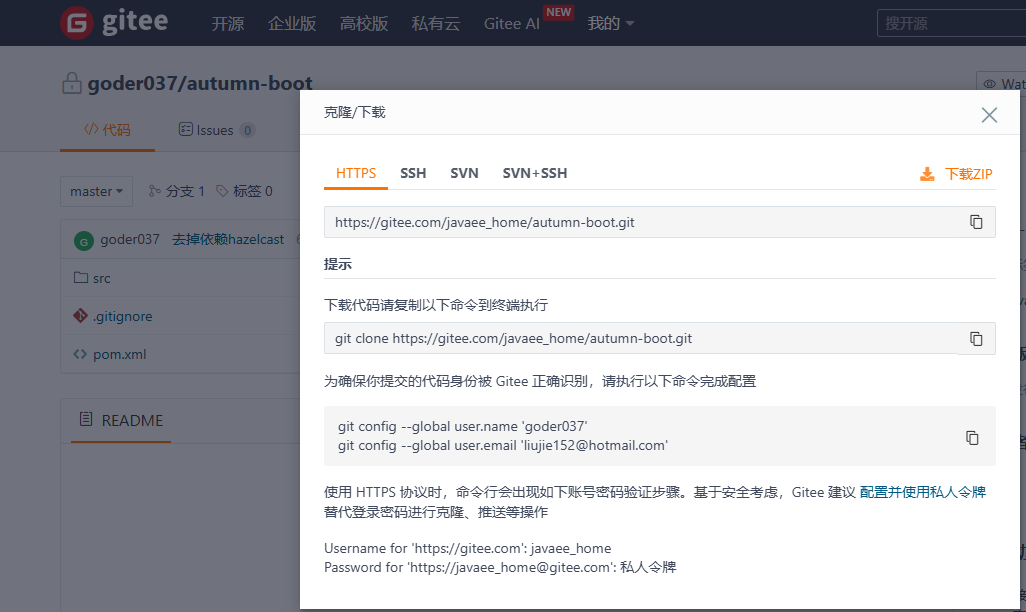Click the code brackets icon in 代码 tab
This screenshot has width=1026, height=612.
click(x=91, y=129)
